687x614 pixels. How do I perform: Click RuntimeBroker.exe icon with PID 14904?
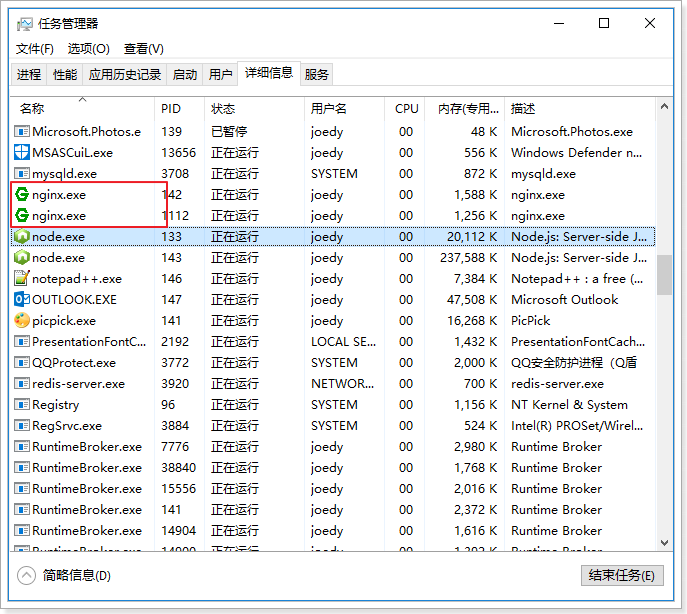[x=21, y=531]
